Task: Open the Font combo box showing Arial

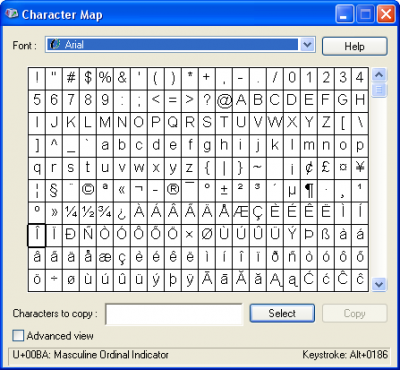Action: [x=180, y=45]
